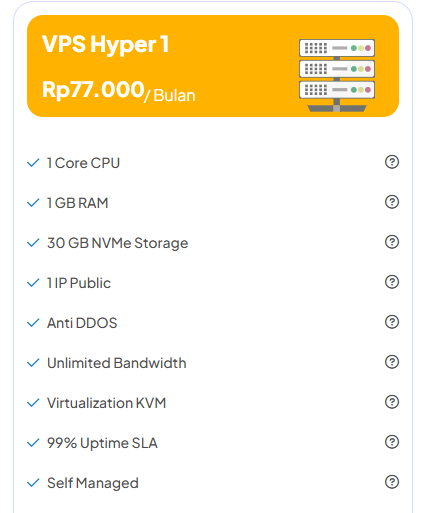The image size is (427, 513).
Task: Click the Unlimited Bandwidth feature label
Action: 117,363
